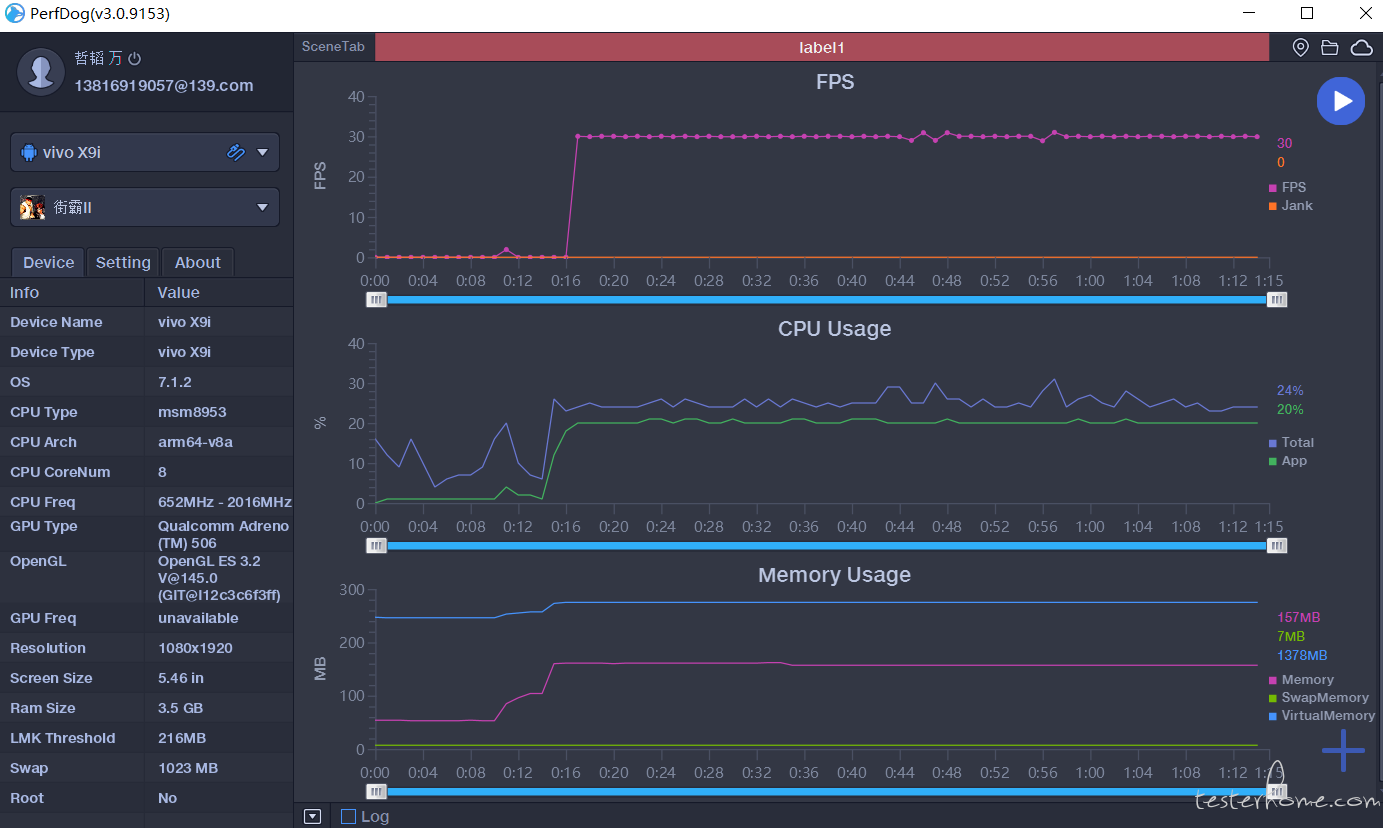1383x828 pixels.
Task: Click the 街霸II game app icon
Action: [x=33, y=207]
